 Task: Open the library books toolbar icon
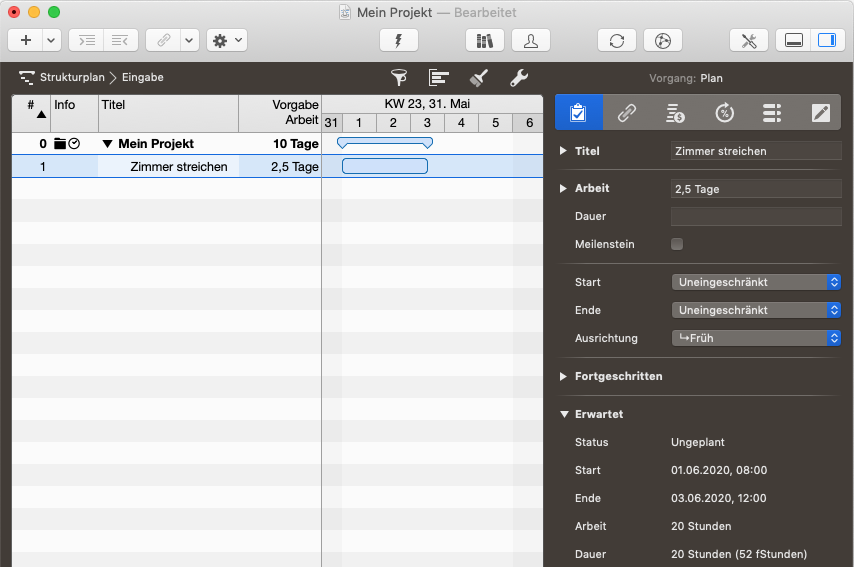point(485,41)
